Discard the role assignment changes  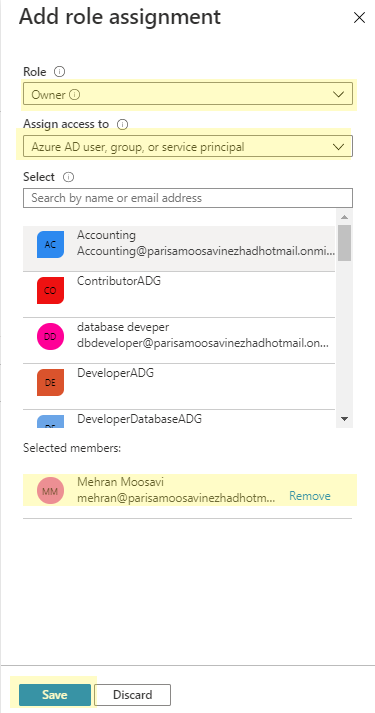coord(132,695)
